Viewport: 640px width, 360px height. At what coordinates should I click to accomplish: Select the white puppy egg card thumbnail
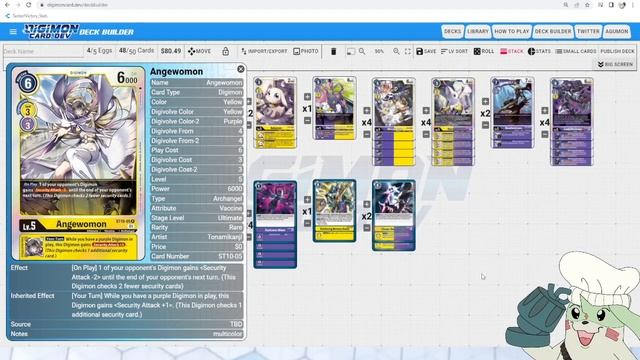coord(275,112)
